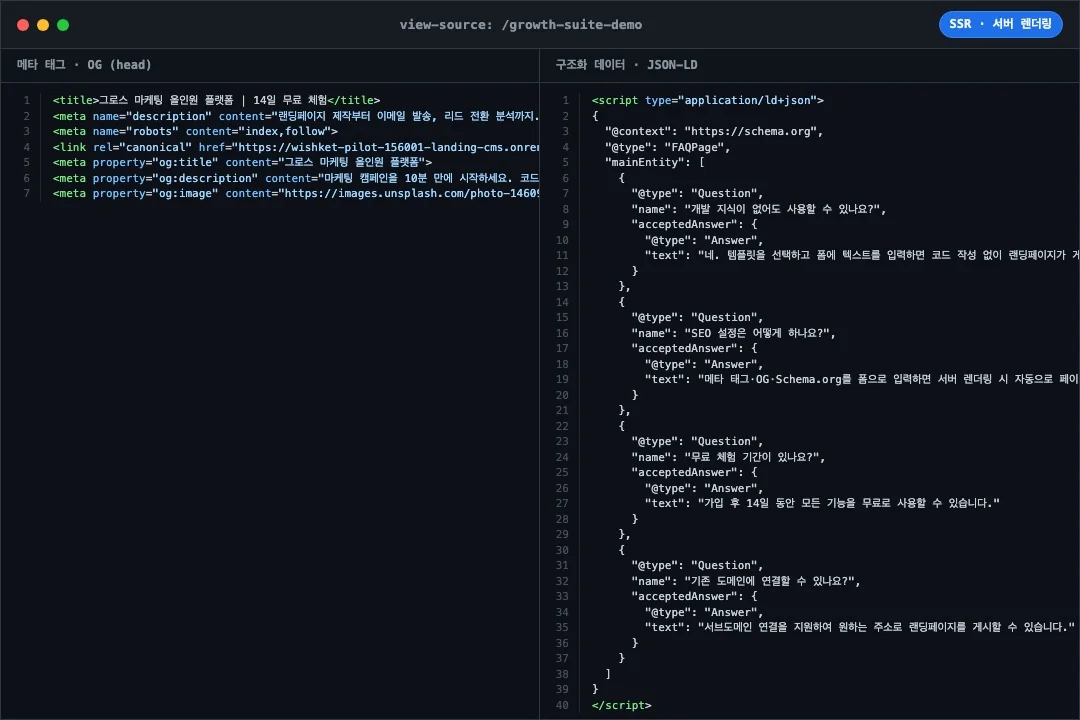Image resolution: width=1080 pixels, height=720 pixels.
Task: Click the meta property="og:description" line
Action: coord(295,178)
